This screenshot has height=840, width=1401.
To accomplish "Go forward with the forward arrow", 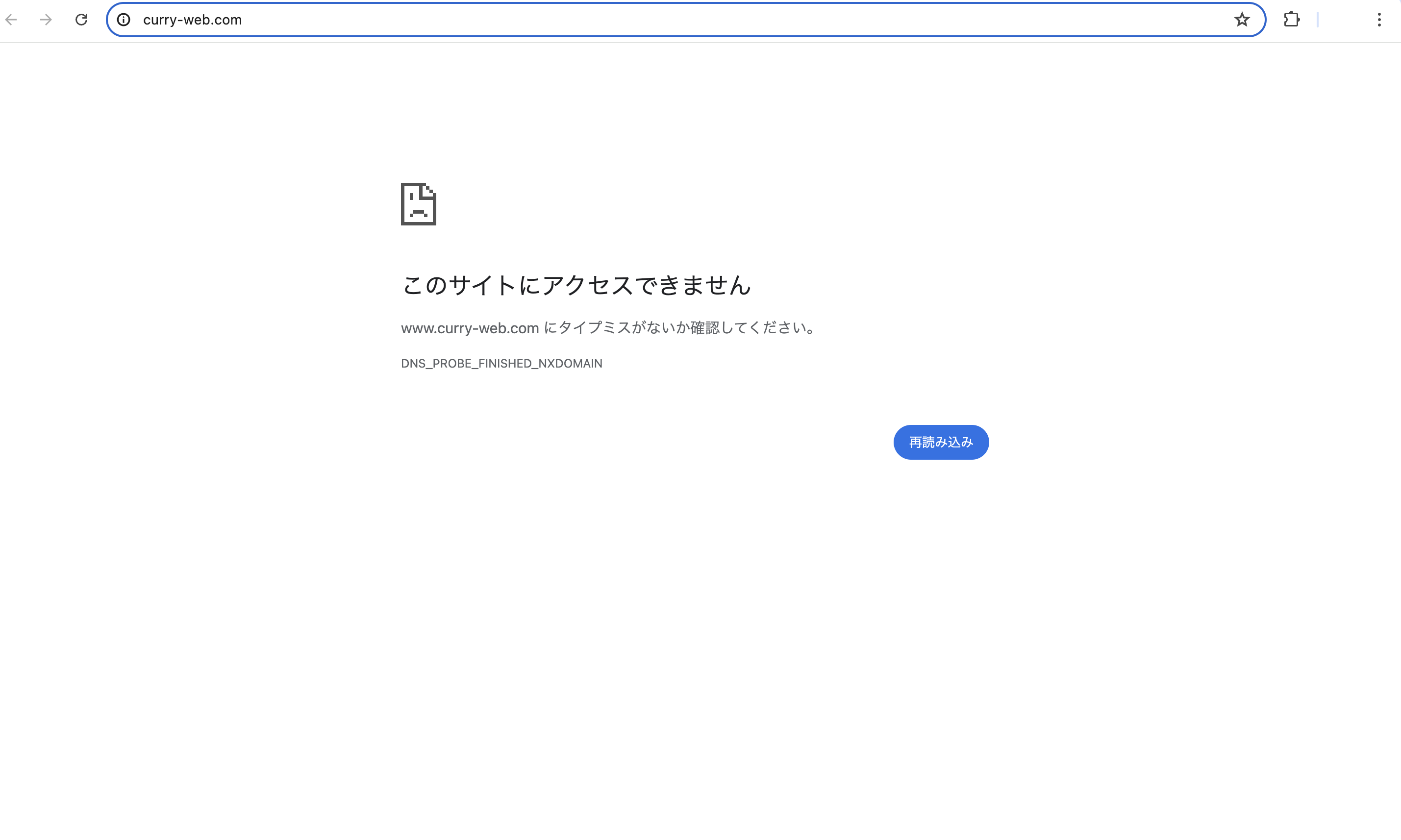I will pos(46,20).
